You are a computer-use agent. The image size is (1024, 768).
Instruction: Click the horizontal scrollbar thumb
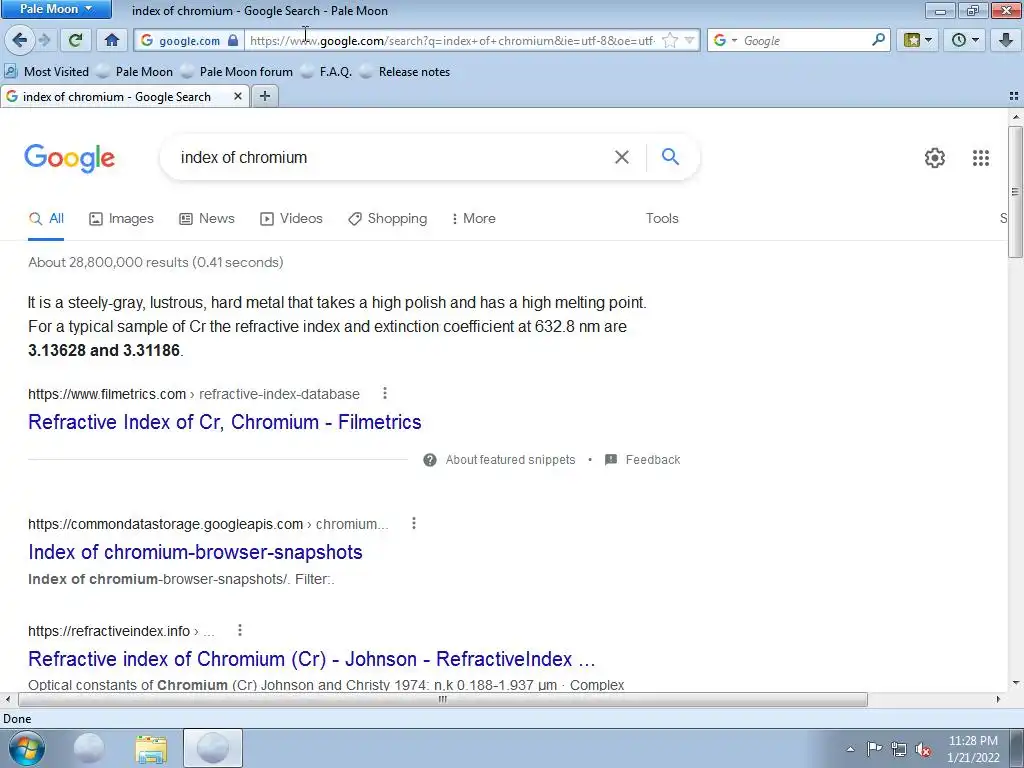(x=443, y=699)
